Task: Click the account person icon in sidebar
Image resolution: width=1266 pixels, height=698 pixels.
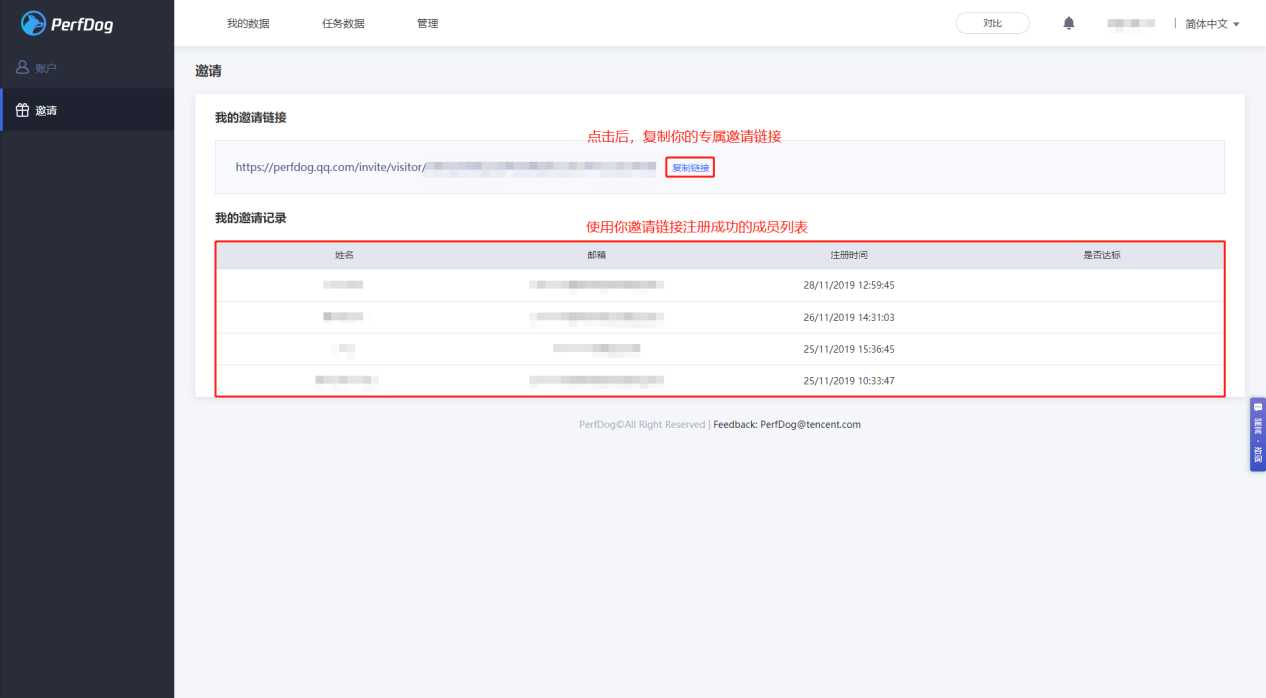Action: (22, 68)
